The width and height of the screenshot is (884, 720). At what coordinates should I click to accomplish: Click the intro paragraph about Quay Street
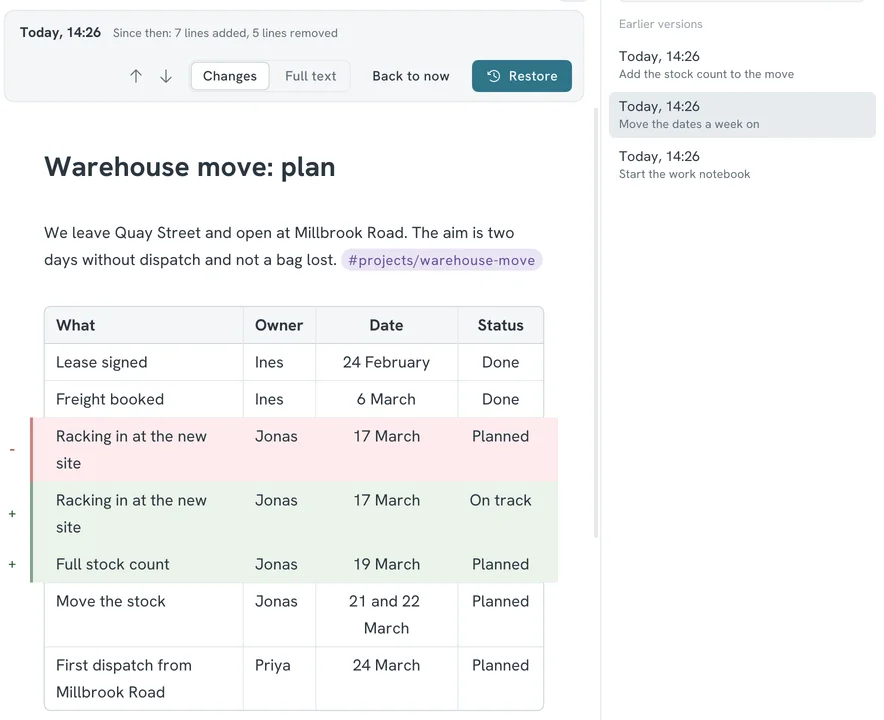pos(293,246)
